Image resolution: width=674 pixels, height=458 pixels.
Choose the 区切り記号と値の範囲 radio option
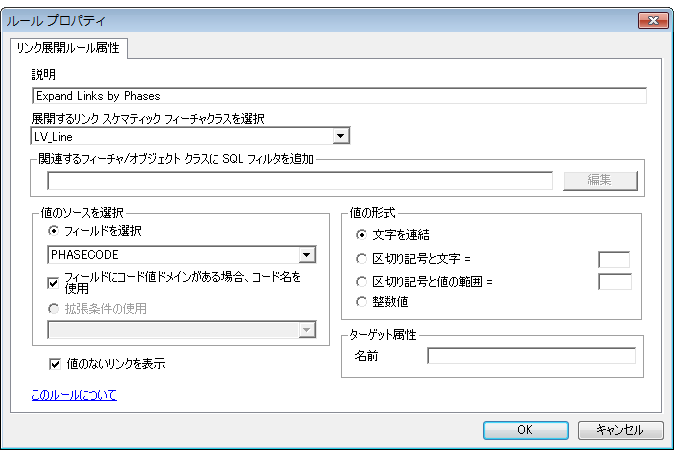(361, 281)
